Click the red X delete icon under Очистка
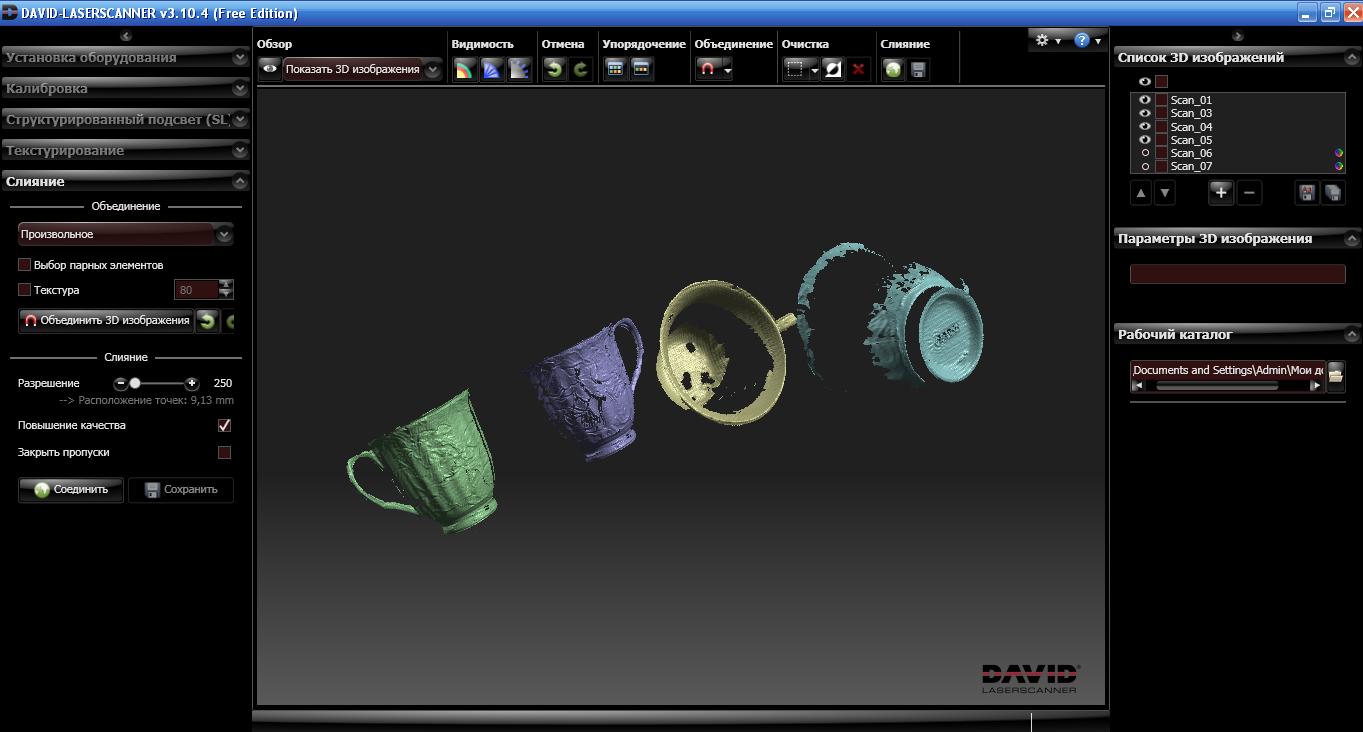This screenshot has height=732, width=1363. (858, 69)
